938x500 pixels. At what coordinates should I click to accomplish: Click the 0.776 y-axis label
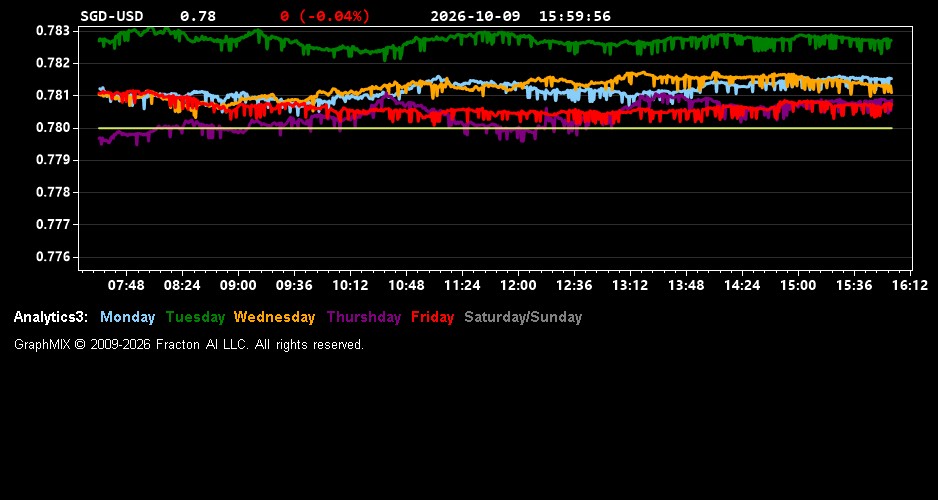click(x=53, y=257)
